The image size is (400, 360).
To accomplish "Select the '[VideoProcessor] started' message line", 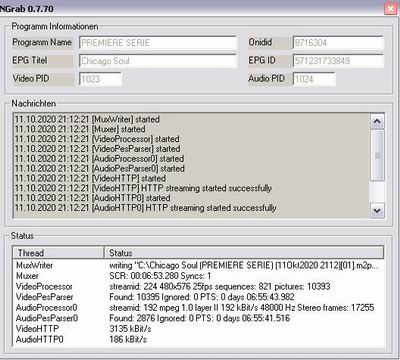I will click(97, 139).
